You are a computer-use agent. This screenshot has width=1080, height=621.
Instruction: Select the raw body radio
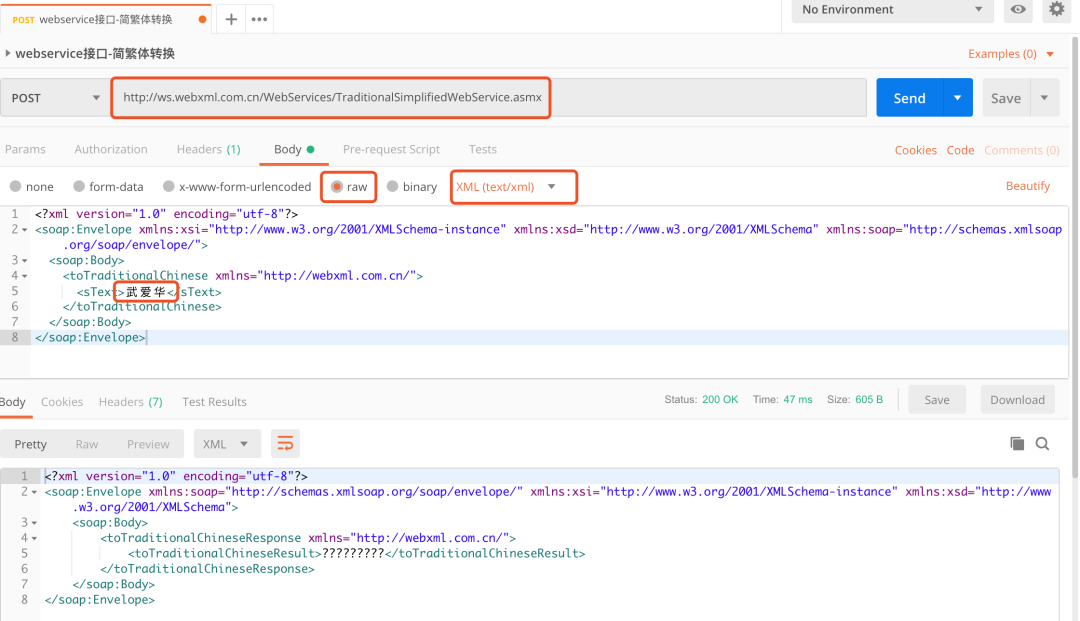[x=337, y=187]
